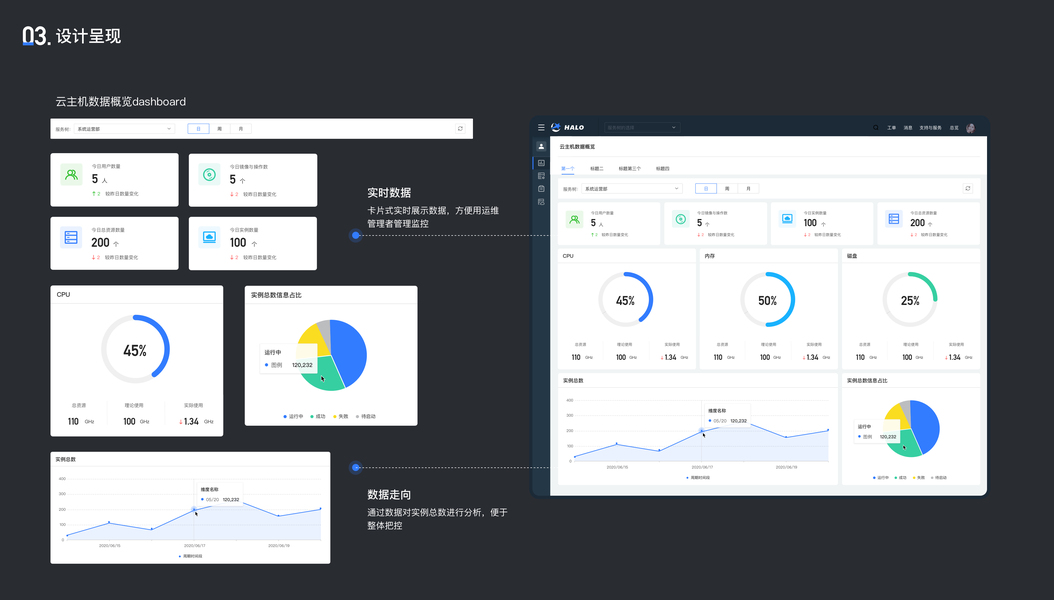Image resolution: width=1054 pixels, height=600 pixels.
Task: Select 月 in the HALO date range toggle
Action: (748, 189)
